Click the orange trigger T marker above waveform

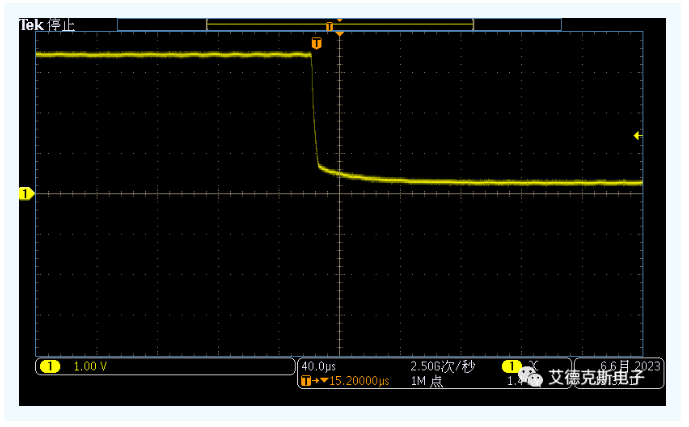pos(316,43)
